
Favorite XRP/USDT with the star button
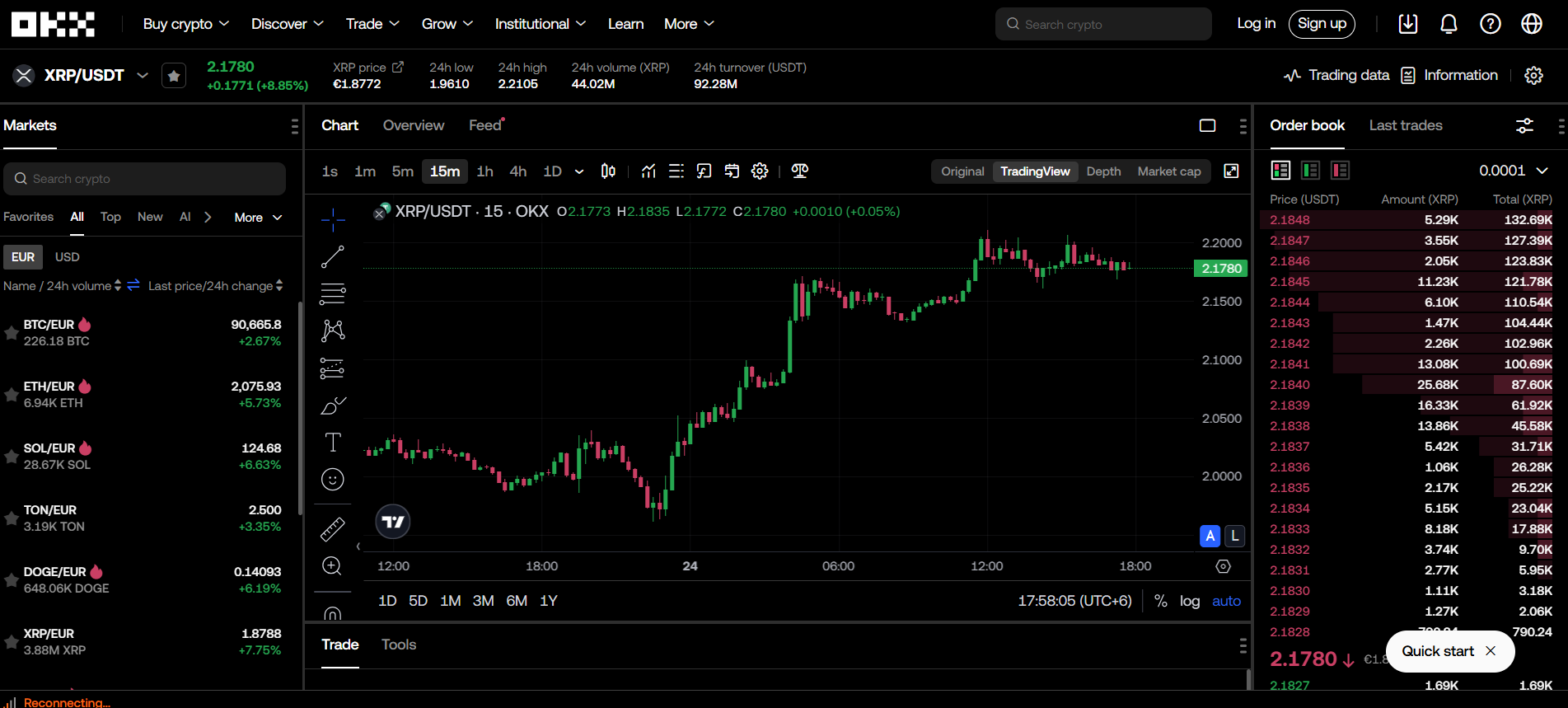174,76
